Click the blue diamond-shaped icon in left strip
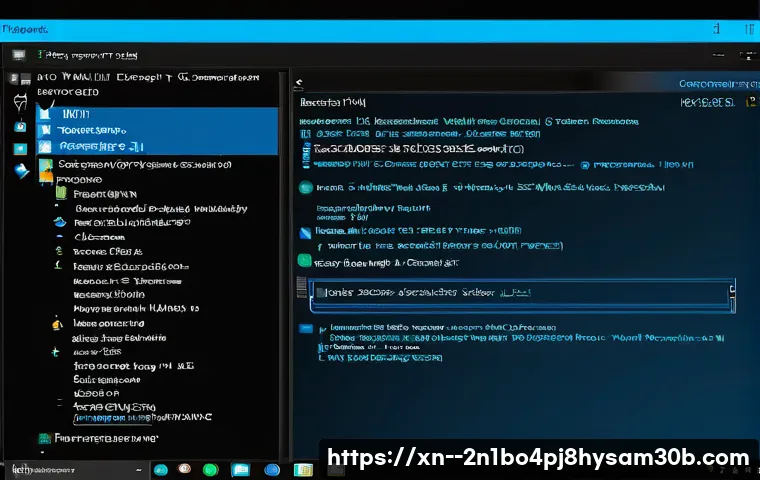This screenshot has height=480, width=760. tap(21, 171)
